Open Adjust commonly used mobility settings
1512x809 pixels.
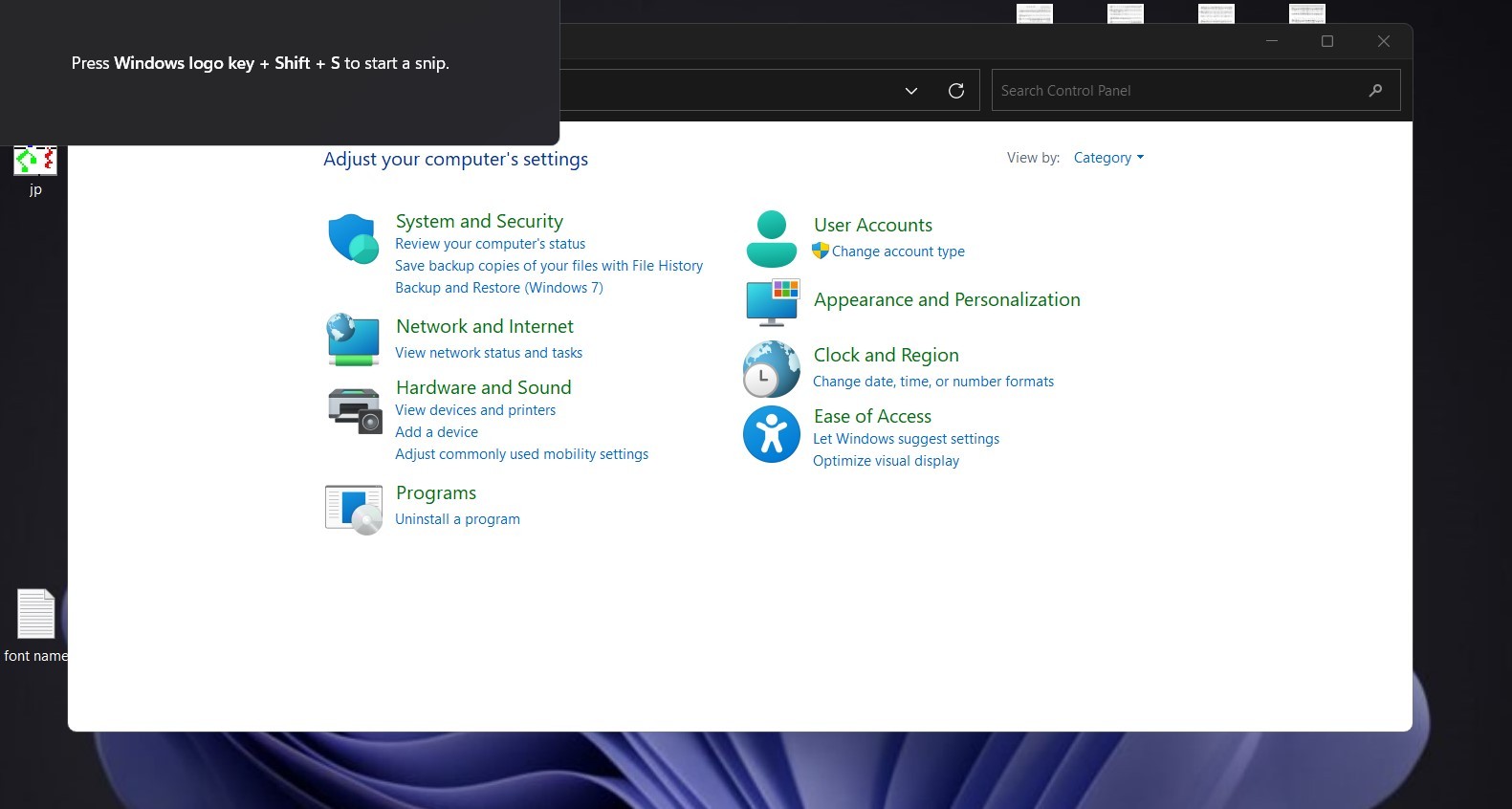click(x=521, y=454)
